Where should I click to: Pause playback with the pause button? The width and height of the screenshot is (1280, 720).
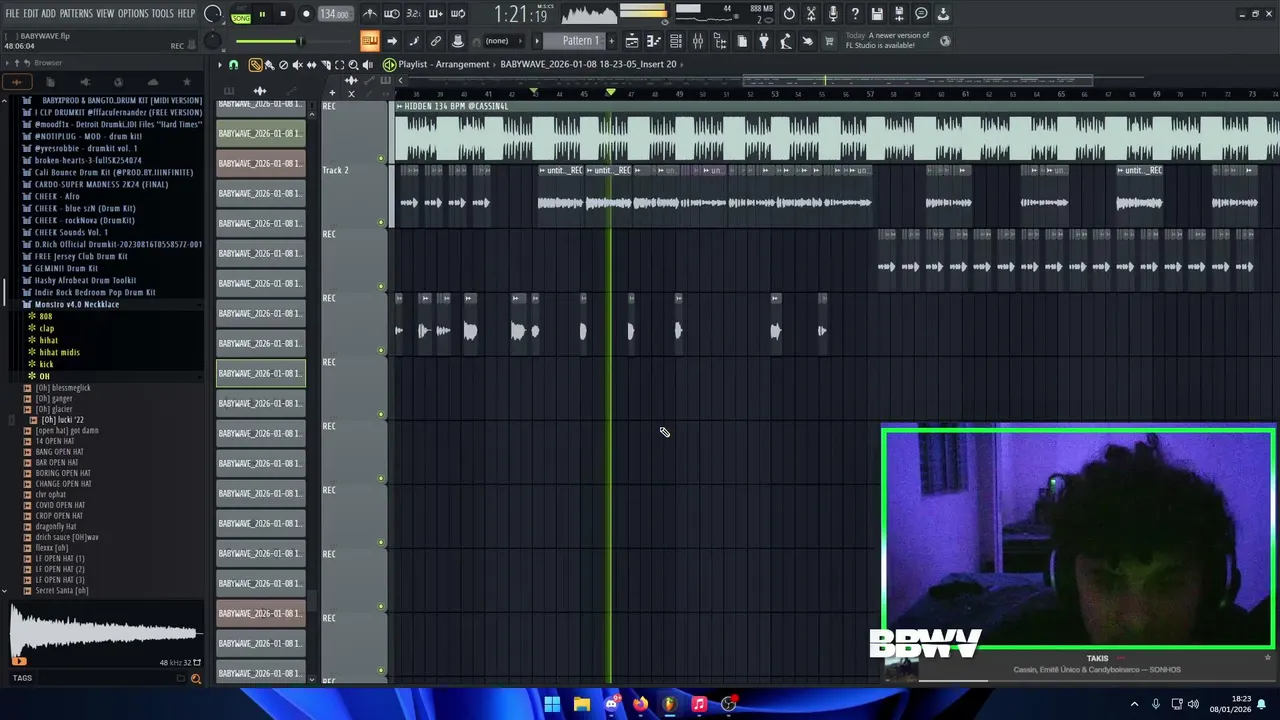262,14
